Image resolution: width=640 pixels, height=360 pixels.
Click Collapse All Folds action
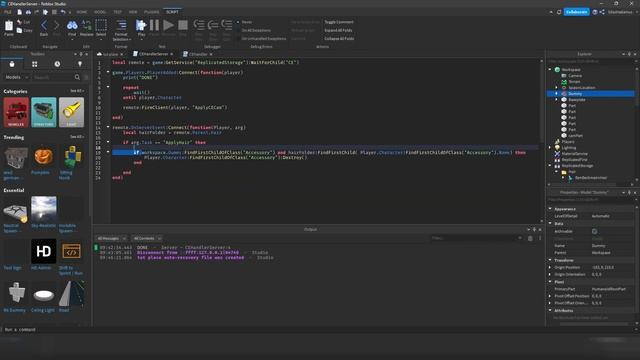[339, 38]
